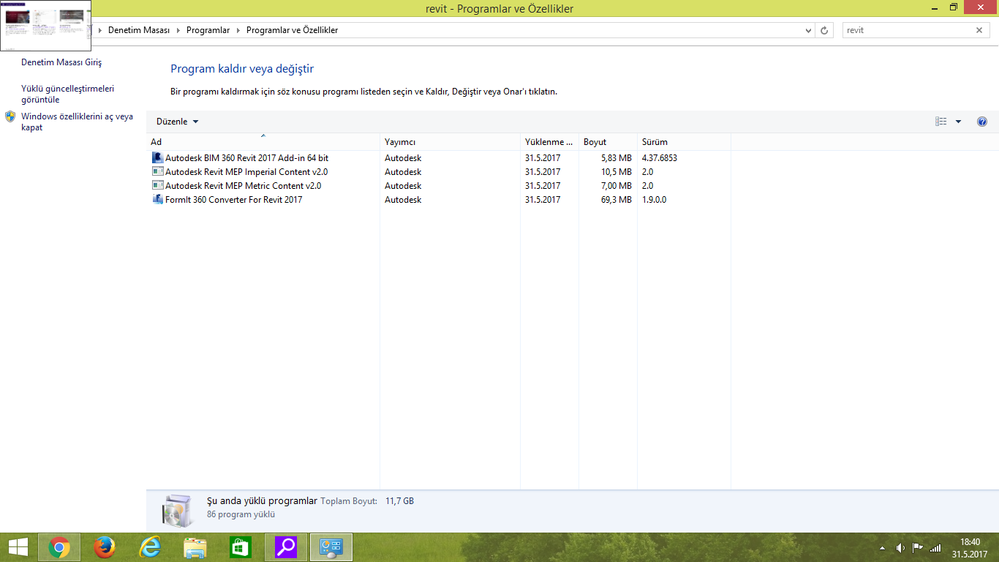Viewport: 999px width, 562px height.
Task: Click the Windows shield icon in sidebar
Action: pos(10,117)
